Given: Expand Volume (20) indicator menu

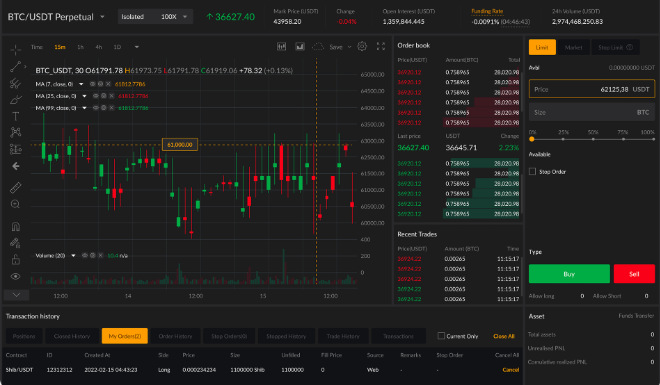Looking at the screenshot, I should (73, 255).
